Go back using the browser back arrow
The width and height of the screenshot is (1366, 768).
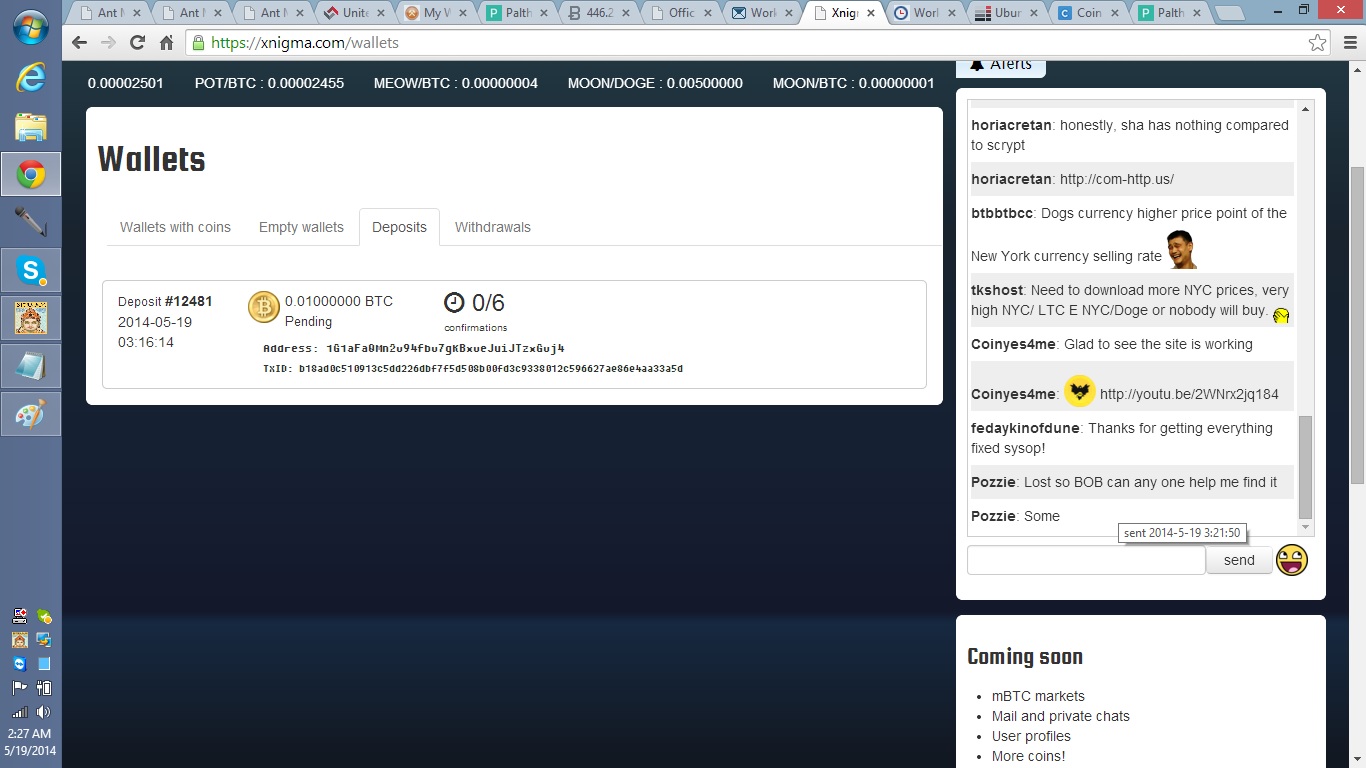point(80,43)
